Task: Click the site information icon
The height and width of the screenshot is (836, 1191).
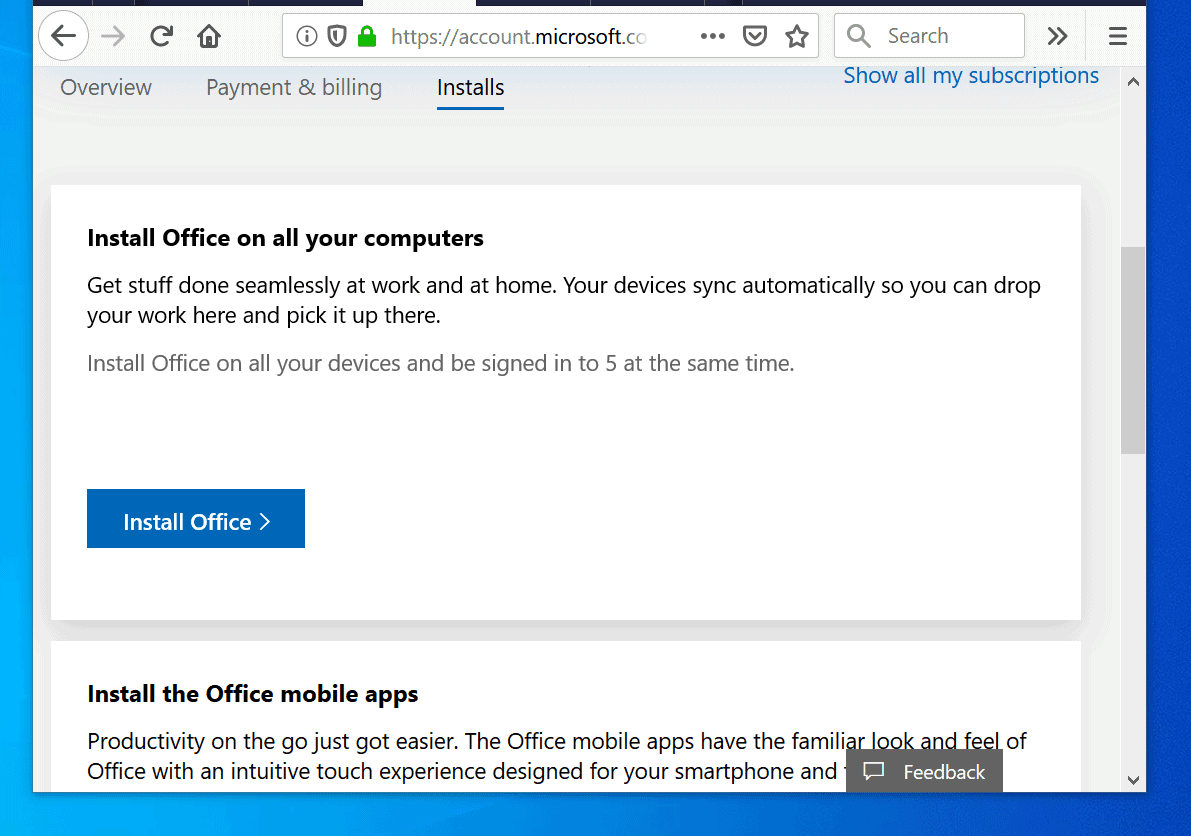Action: point(306,35)
